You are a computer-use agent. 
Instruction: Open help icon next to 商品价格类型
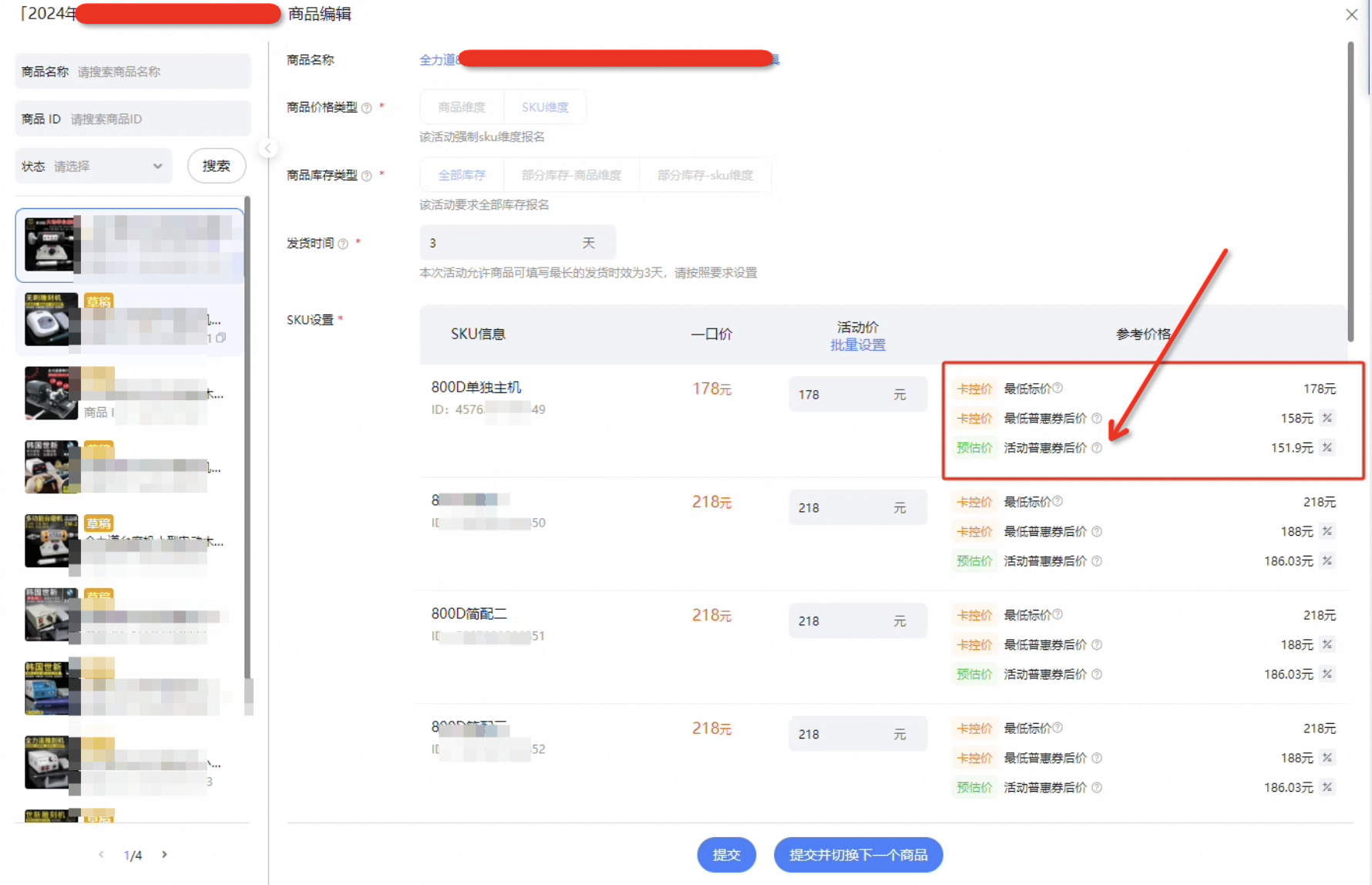point(367,108)
